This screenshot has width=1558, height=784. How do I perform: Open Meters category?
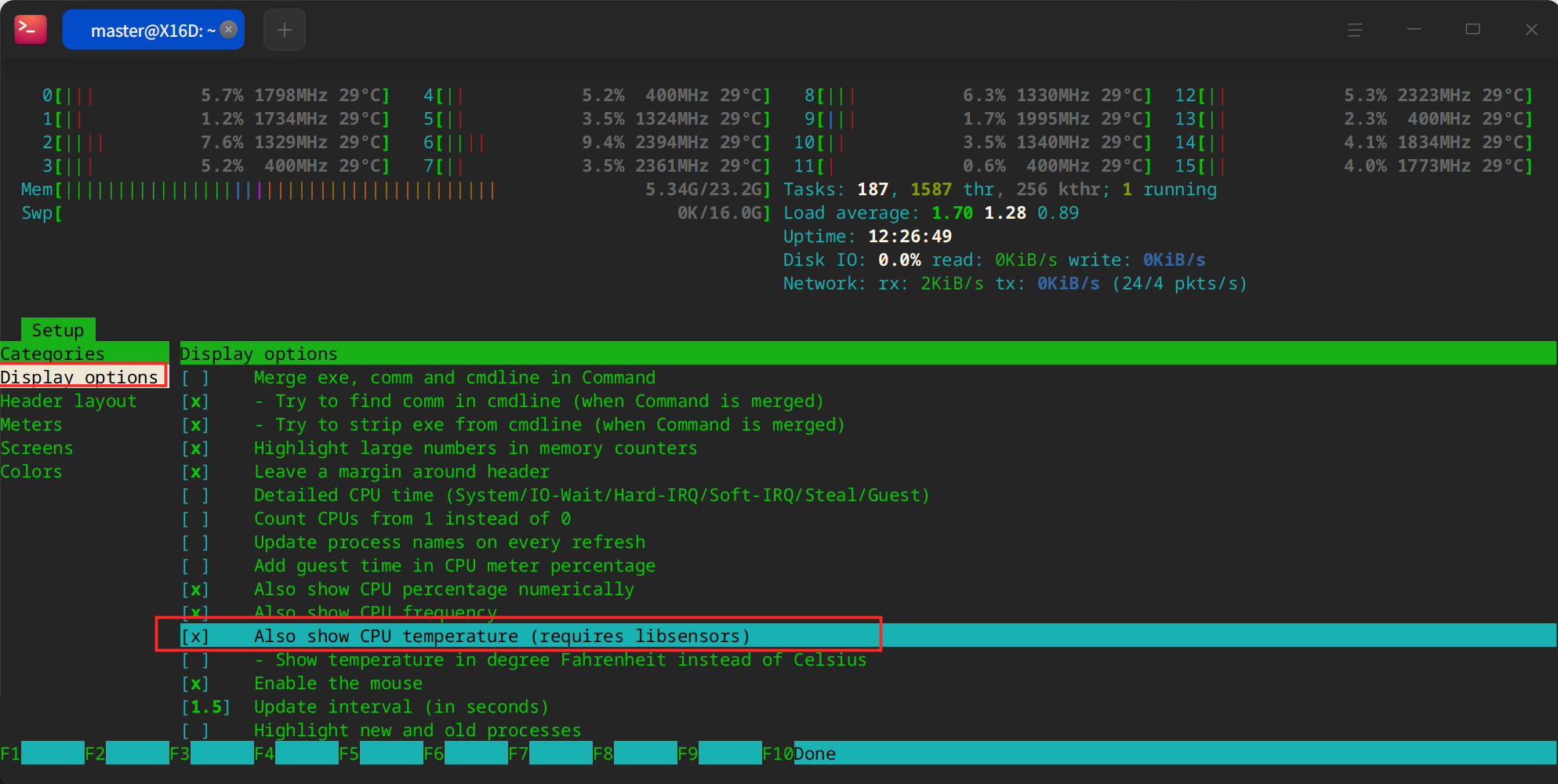[31, 424]
